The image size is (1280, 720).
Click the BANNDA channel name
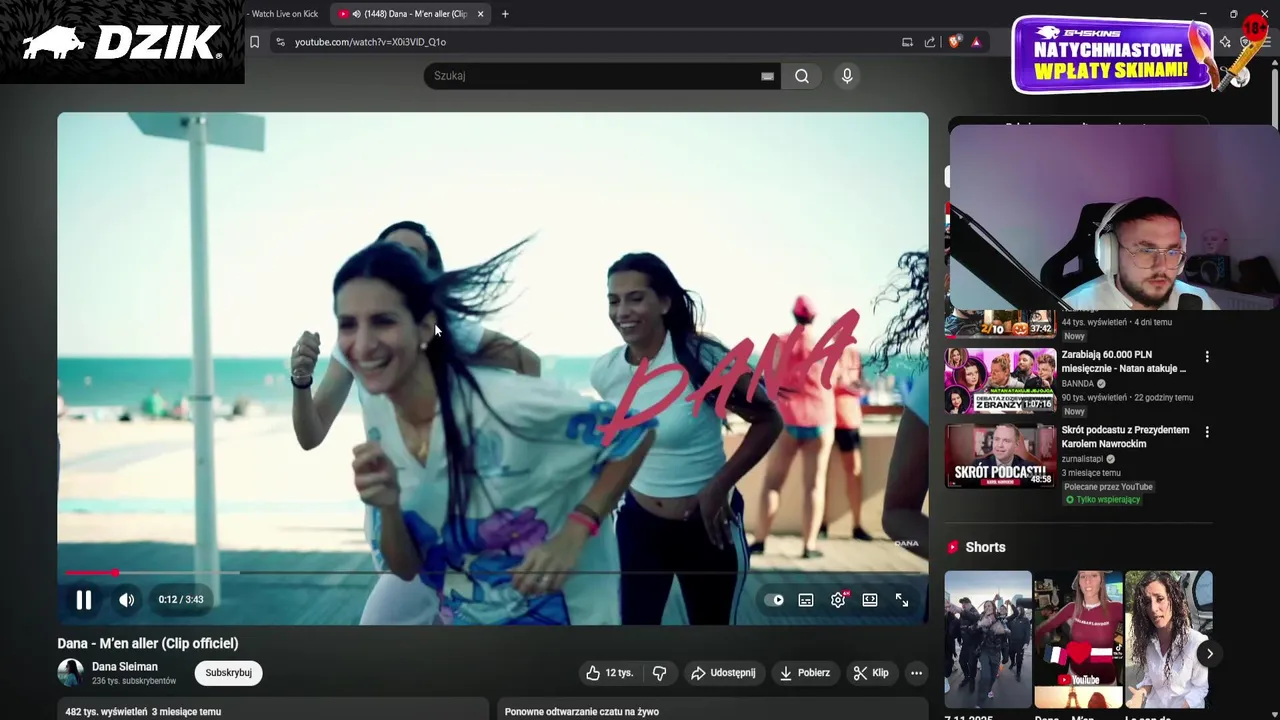1078,383
